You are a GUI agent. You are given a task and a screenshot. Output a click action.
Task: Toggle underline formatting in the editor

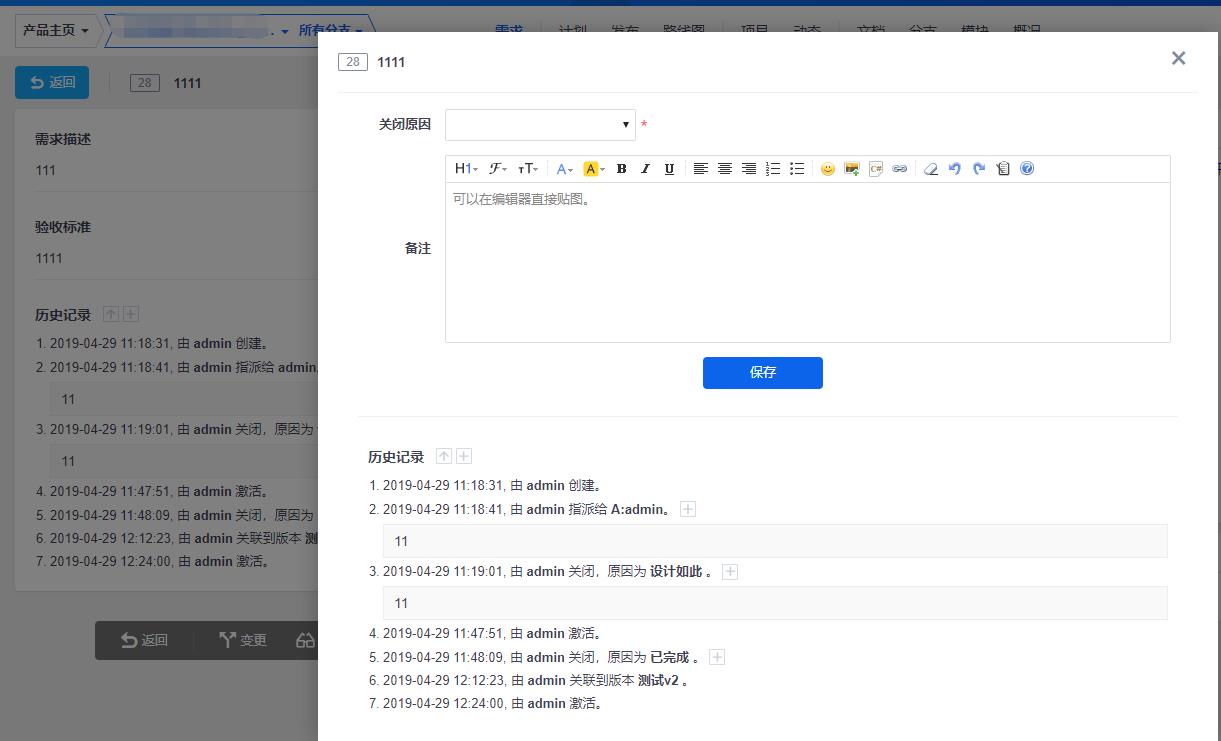tap(669, 169)
